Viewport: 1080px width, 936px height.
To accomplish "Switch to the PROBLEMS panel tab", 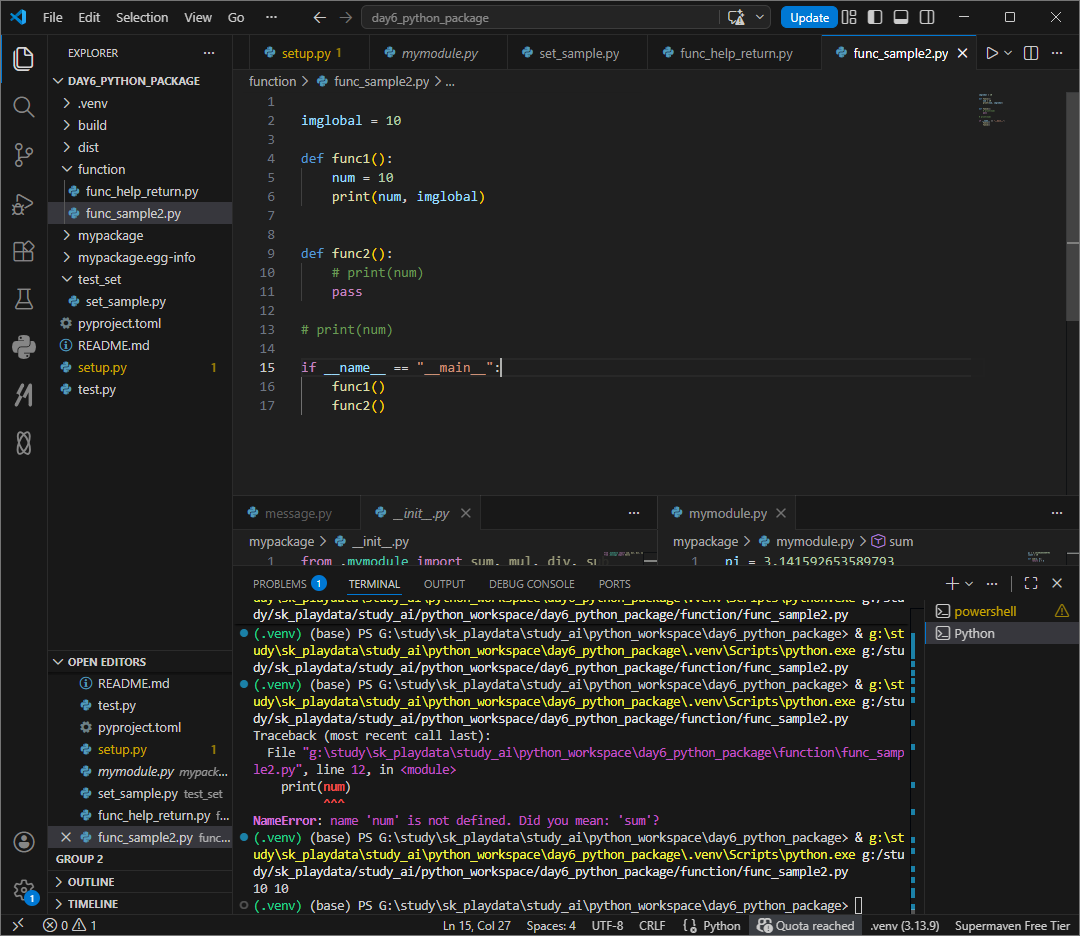I will [x=289, y=583].
